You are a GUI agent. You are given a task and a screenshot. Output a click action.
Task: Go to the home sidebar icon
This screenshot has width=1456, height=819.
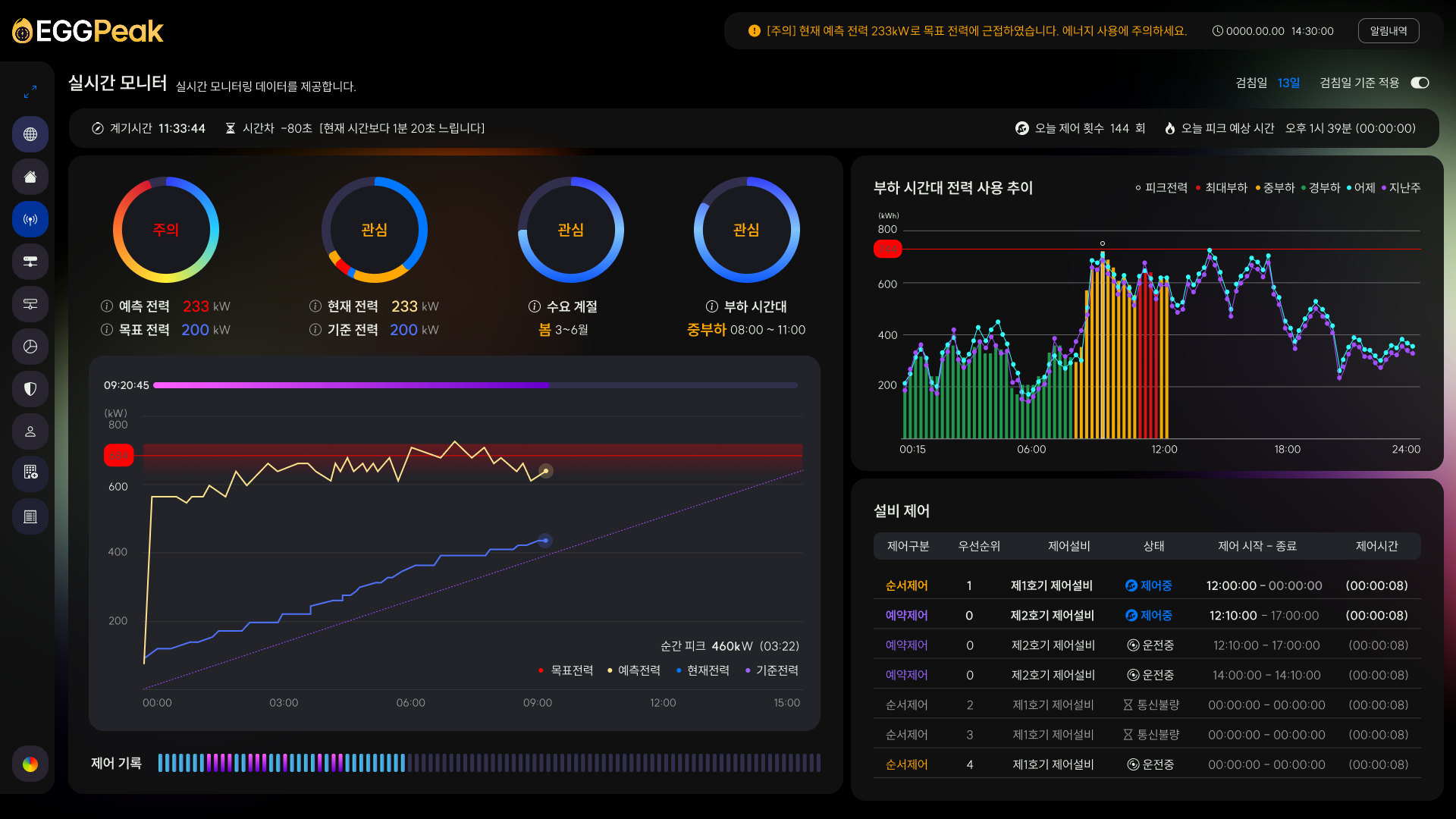click(x=30, y=177)
